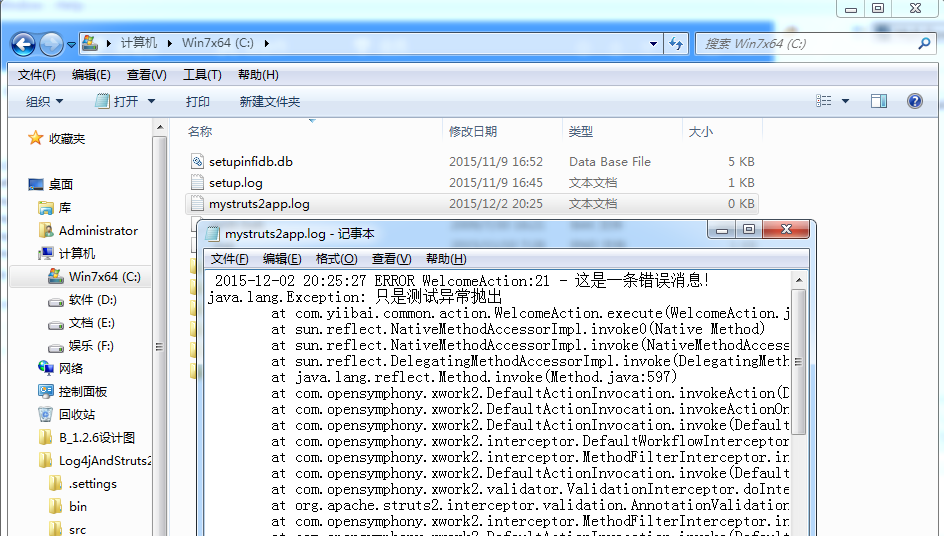Select the Control Panel (控制面板) item

82,391
